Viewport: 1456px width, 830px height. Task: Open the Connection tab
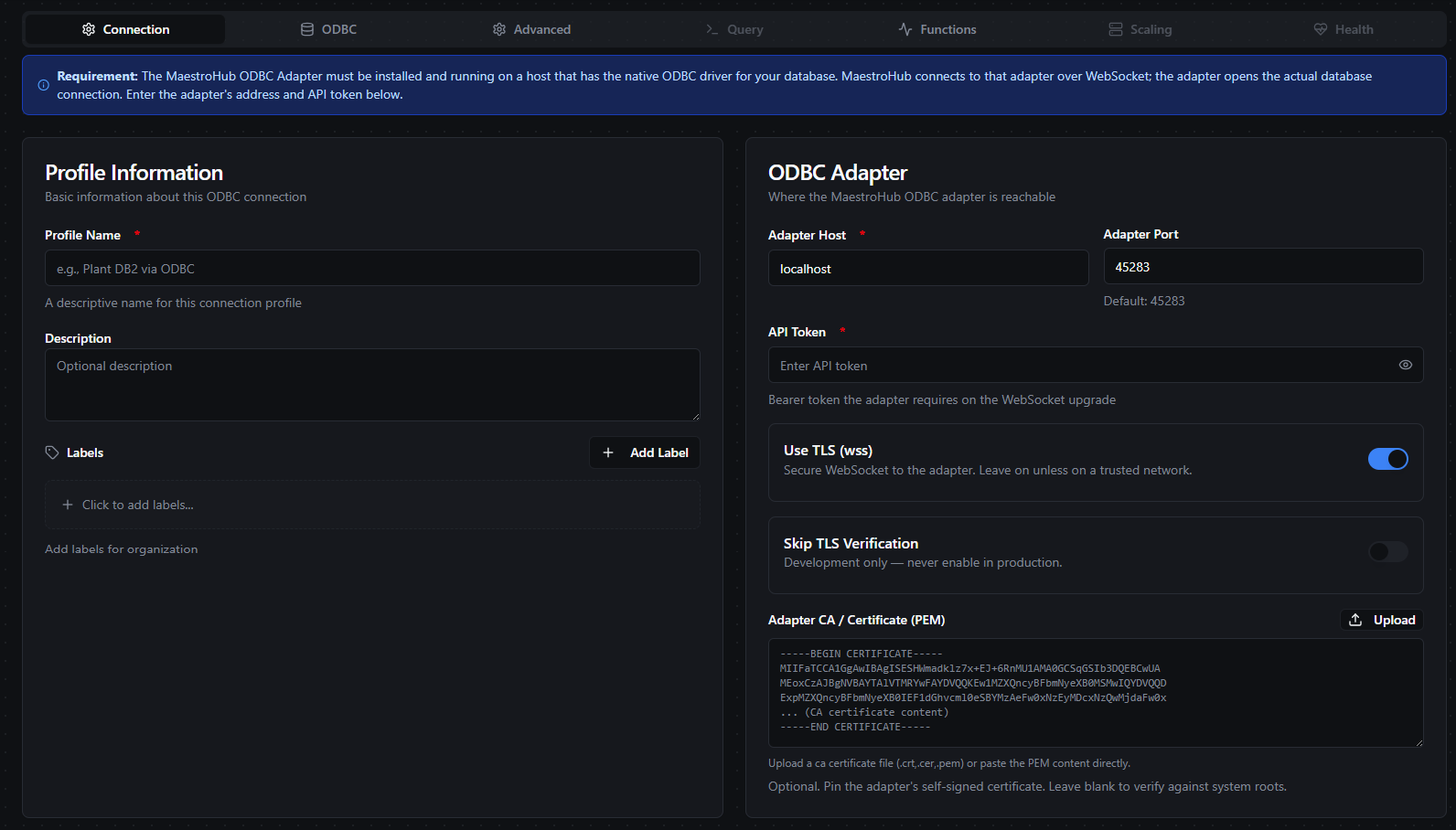[x=125, y=29]
